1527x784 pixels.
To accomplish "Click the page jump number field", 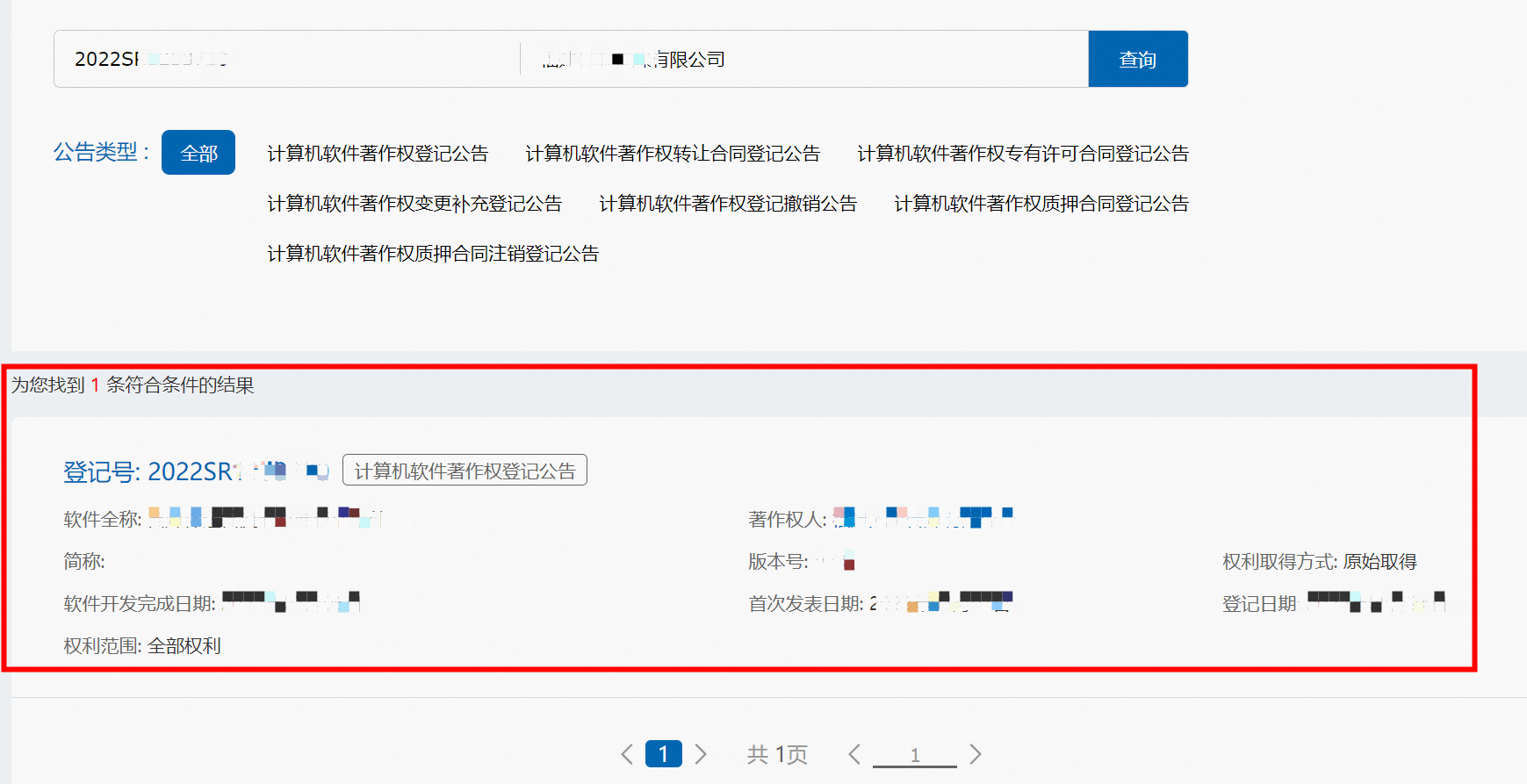I will (915, 755).
